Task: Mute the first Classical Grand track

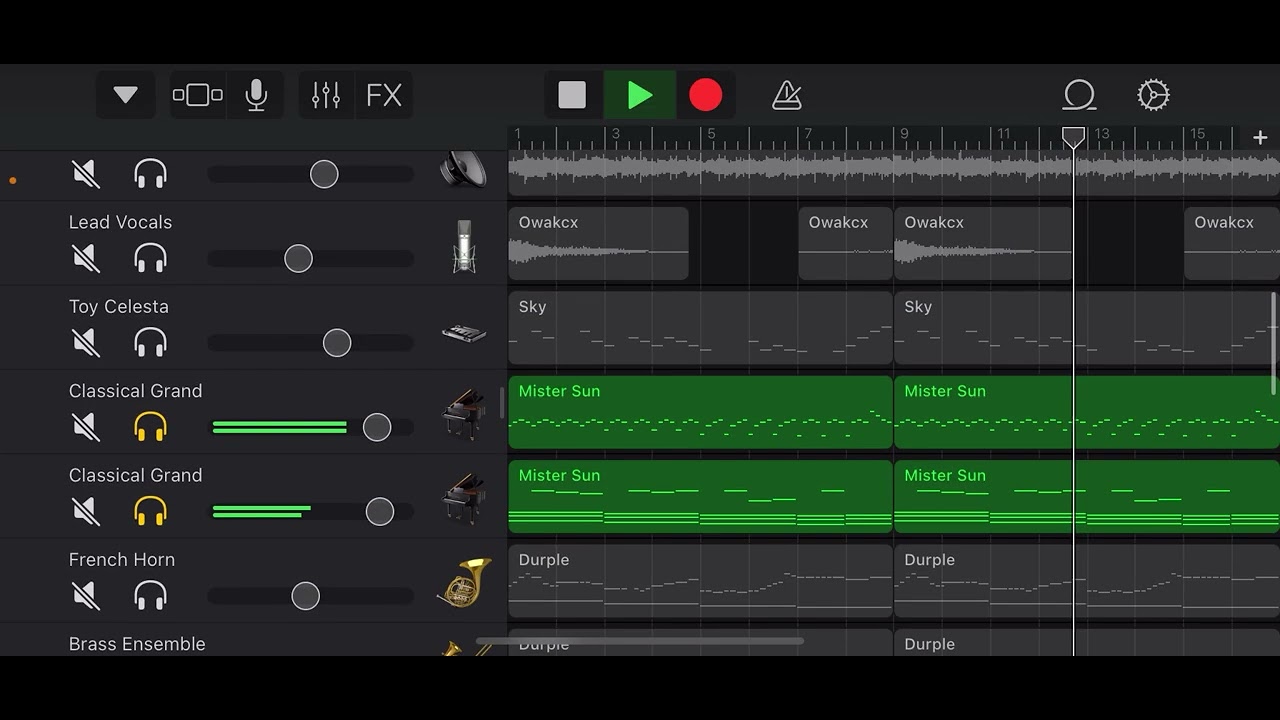Action: 86,428
